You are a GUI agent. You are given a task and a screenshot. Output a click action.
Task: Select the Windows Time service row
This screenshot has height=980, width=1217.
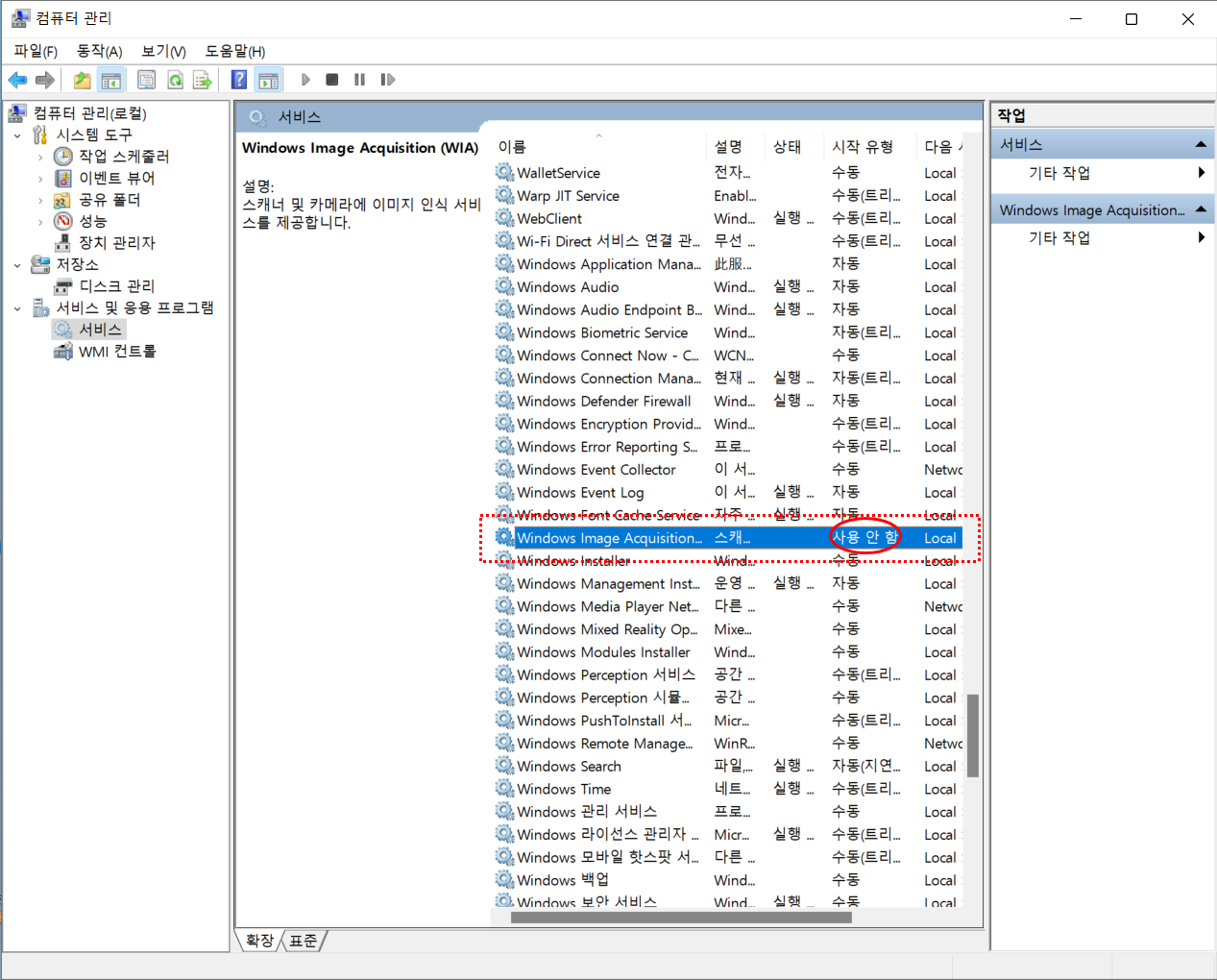pos(728,790)
